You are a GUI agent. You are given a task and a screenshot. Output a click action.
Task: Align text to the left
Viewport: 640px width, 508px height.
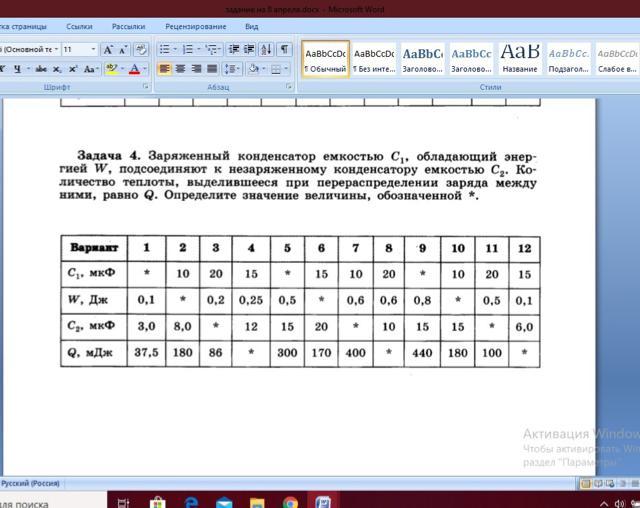(164, 69)
